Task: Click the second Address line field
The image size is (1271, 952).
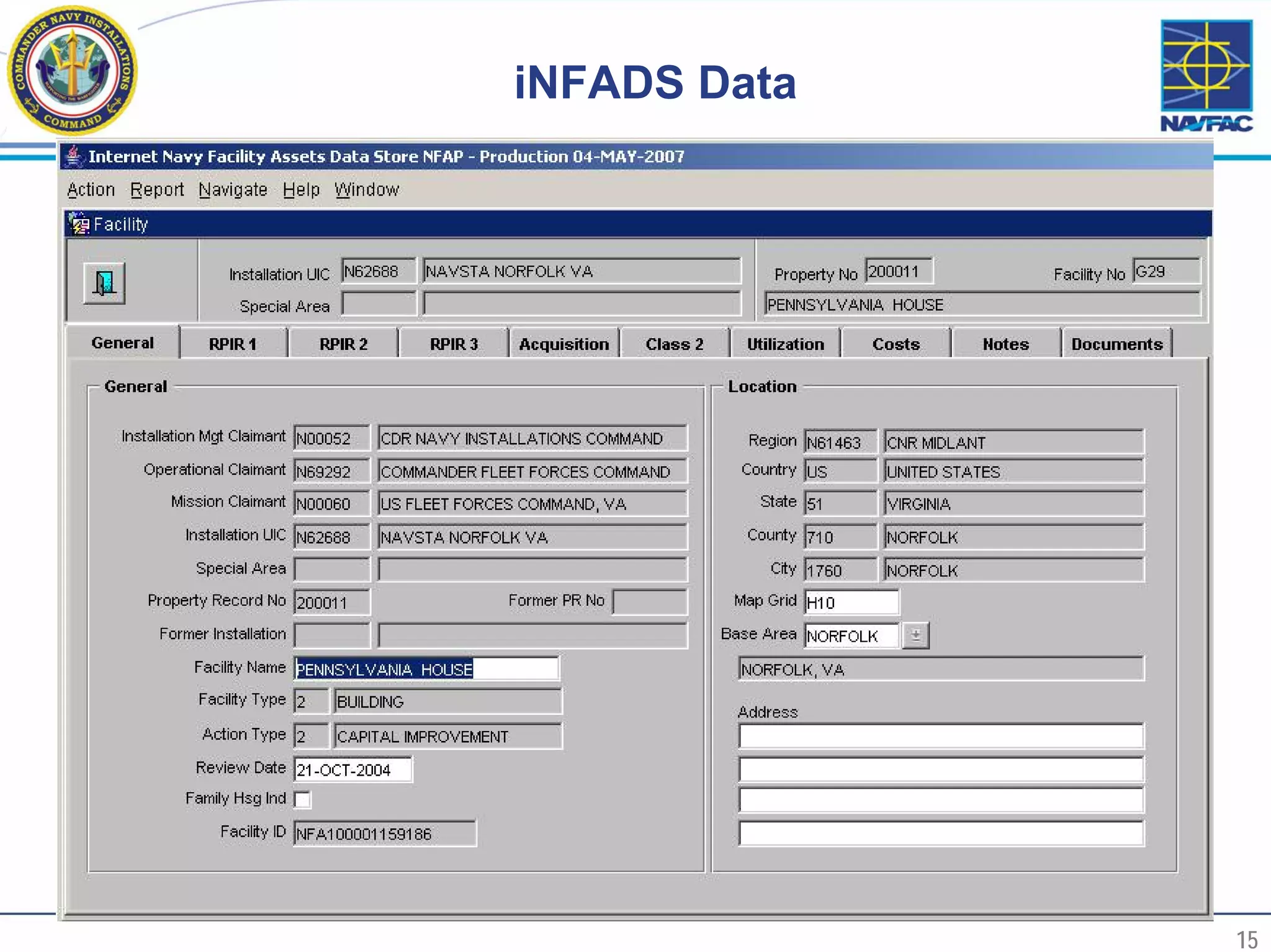Action: (941, 770)
